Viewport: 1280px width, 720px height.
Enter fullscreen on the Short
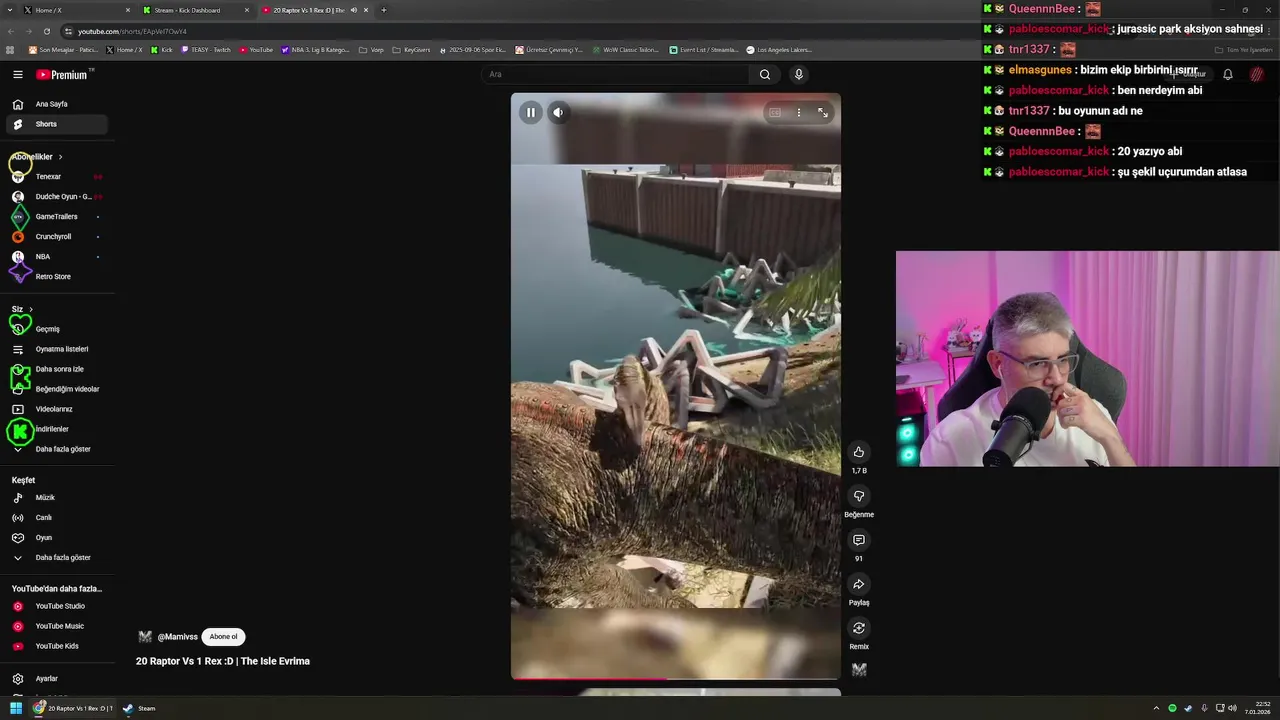823,113
